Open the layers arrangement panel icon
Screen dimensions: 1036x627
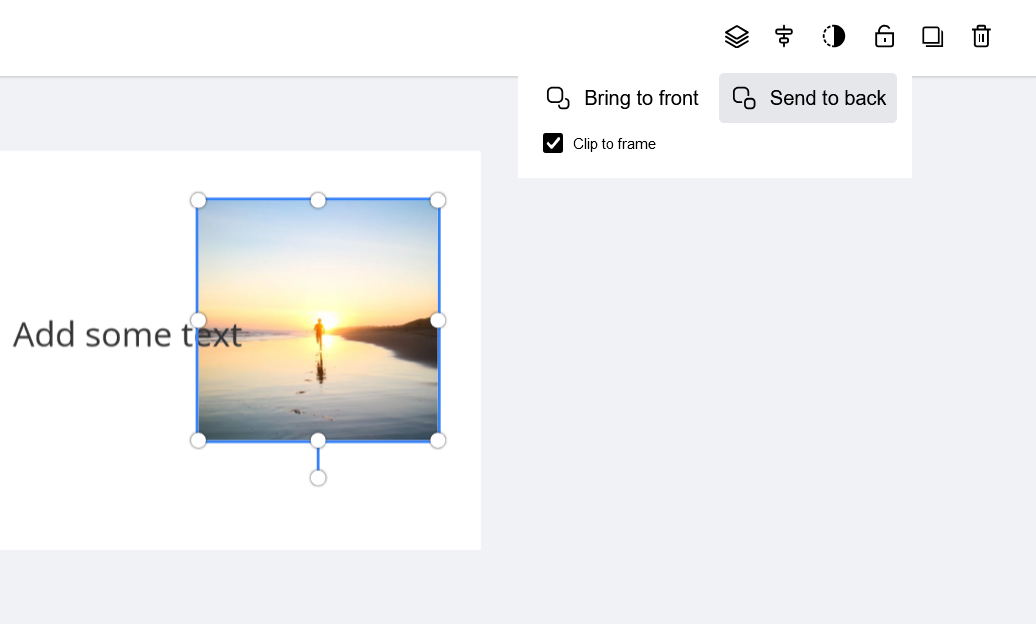(x=737, y=36)
